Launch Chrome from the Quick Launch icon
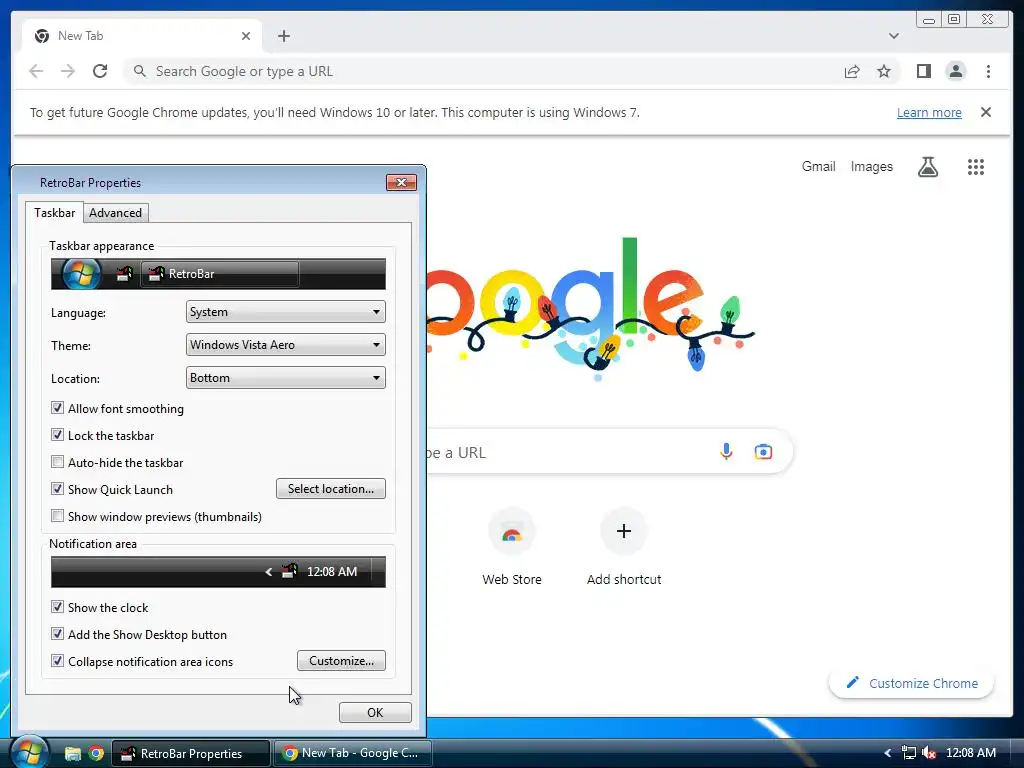 [x=97, y=754]
